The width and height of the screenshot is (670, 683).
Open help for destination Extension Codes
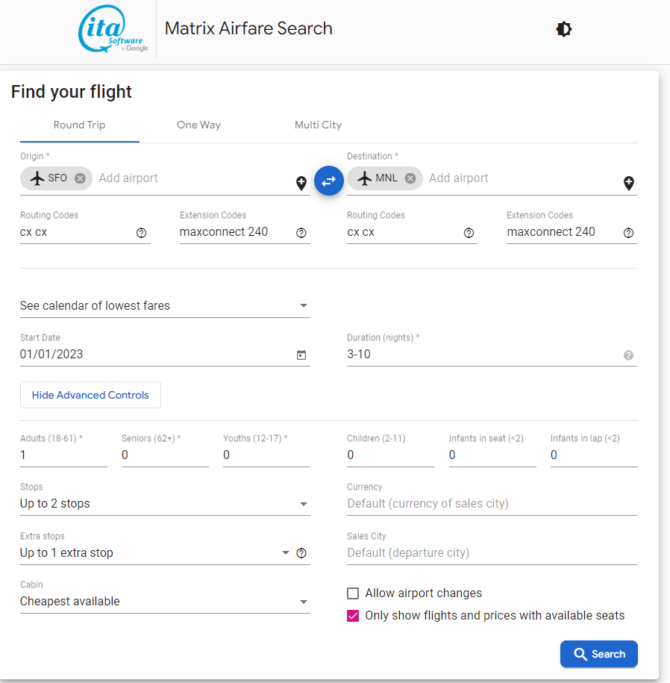tap(628, 233)
